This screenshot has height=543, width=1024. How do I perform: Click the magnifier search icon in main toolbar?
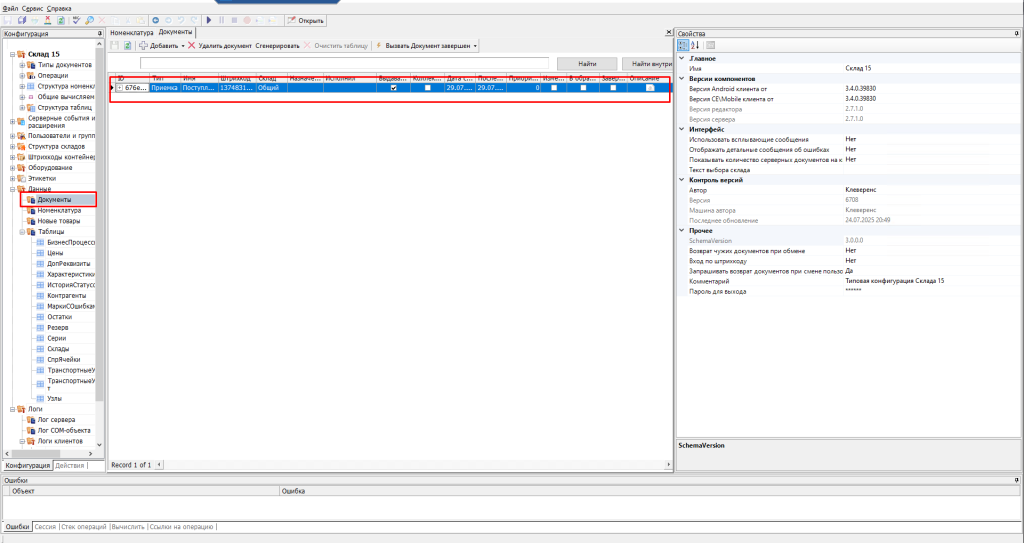(90, 20)
